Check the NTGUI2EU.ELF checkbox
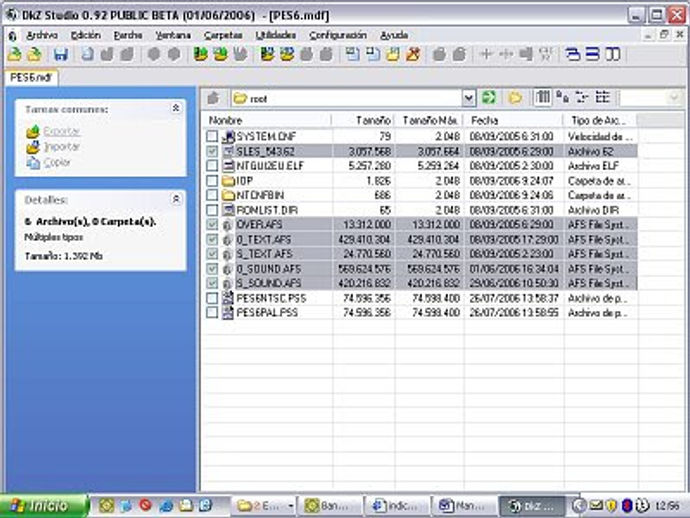Viewport: 690px width, 518px height. [212, 166]
